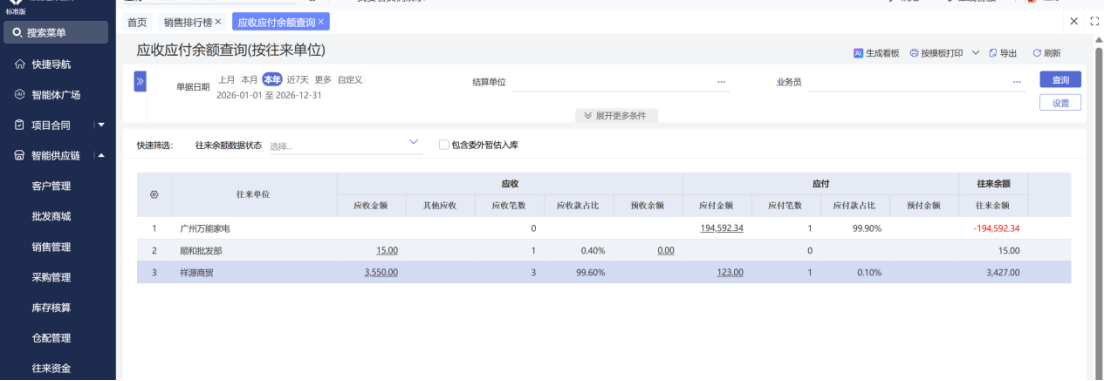Click the 快捷导航 home icon
This screenshot has height=381, width=1105.
20,64
